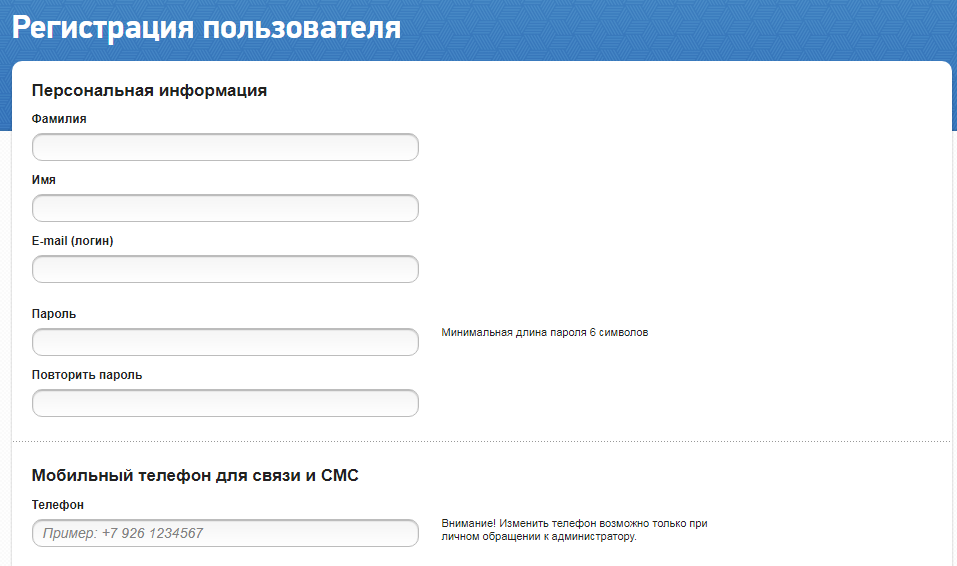This screenshot has width=957, height=566.
Task: Click the Повторить пароль input field
Action: pos(225,403)
